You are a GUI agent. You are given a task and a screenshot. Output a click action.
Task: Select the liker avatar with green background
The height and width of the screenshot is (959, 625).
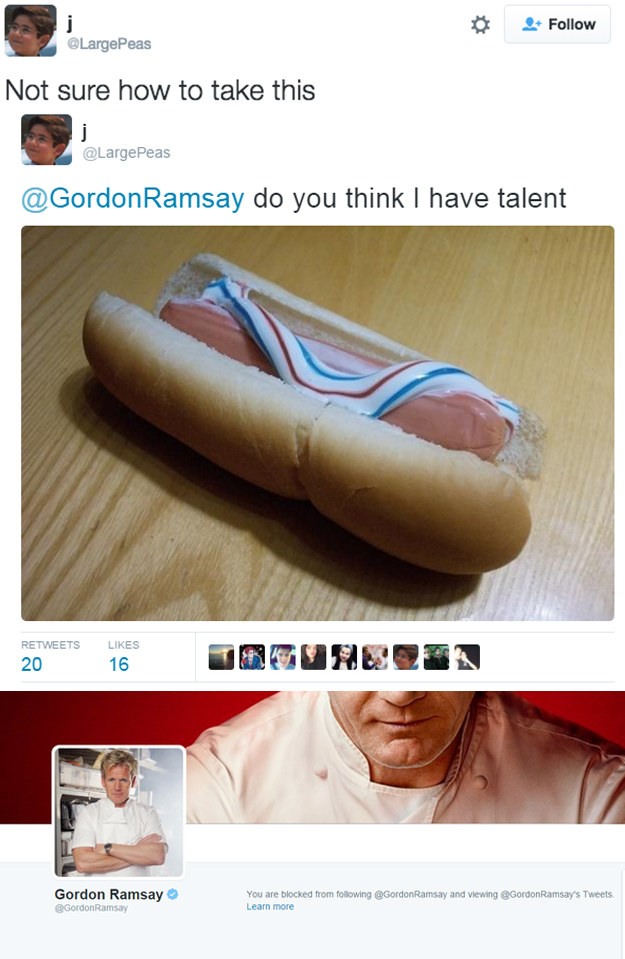437,657
